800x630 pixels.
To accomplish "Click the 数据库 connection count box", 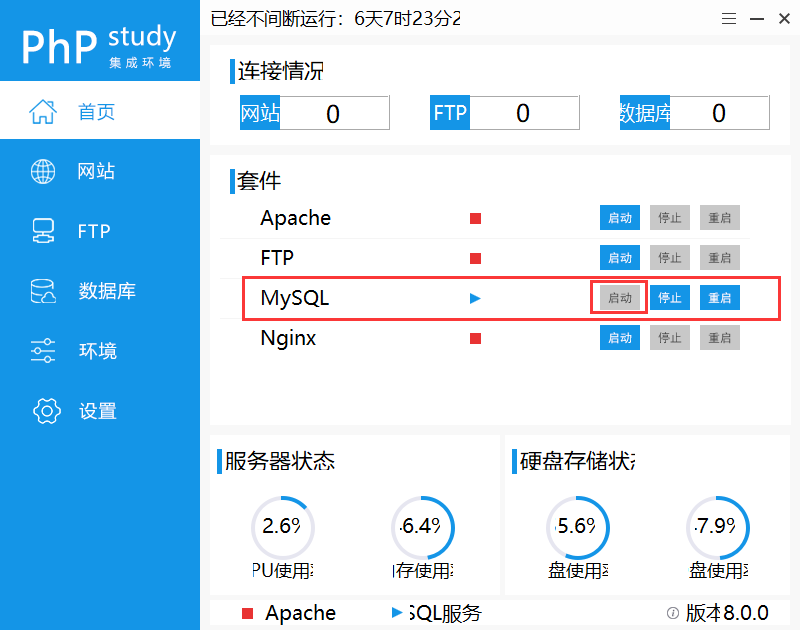I will point(694,113).
